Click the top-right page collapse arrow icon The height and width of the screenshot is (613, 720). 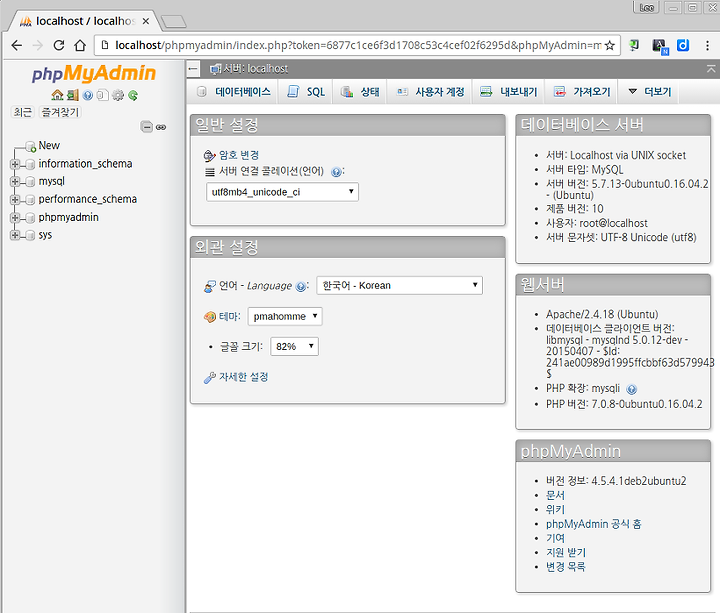710,69
